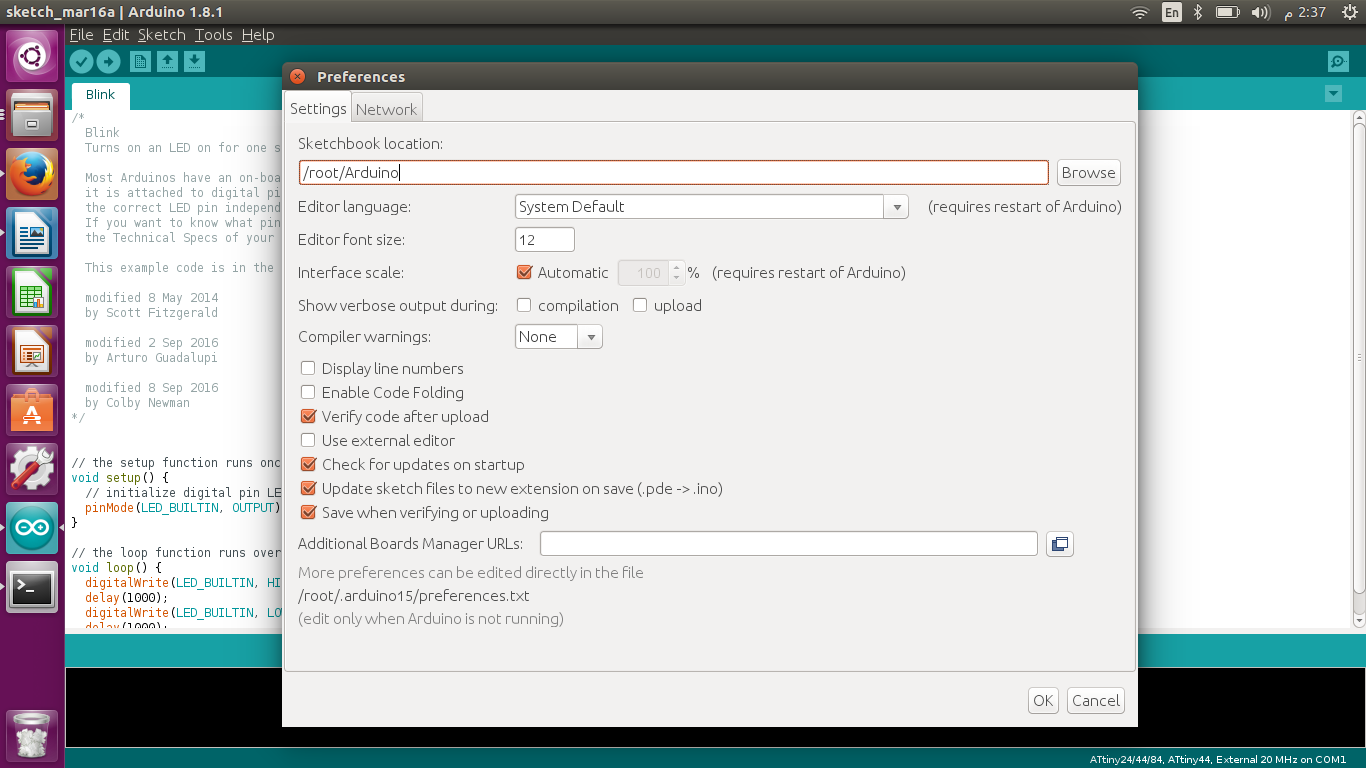Open the Help menu
Viewport: 1366px width, 768px height.
click(x=258, y=34)
